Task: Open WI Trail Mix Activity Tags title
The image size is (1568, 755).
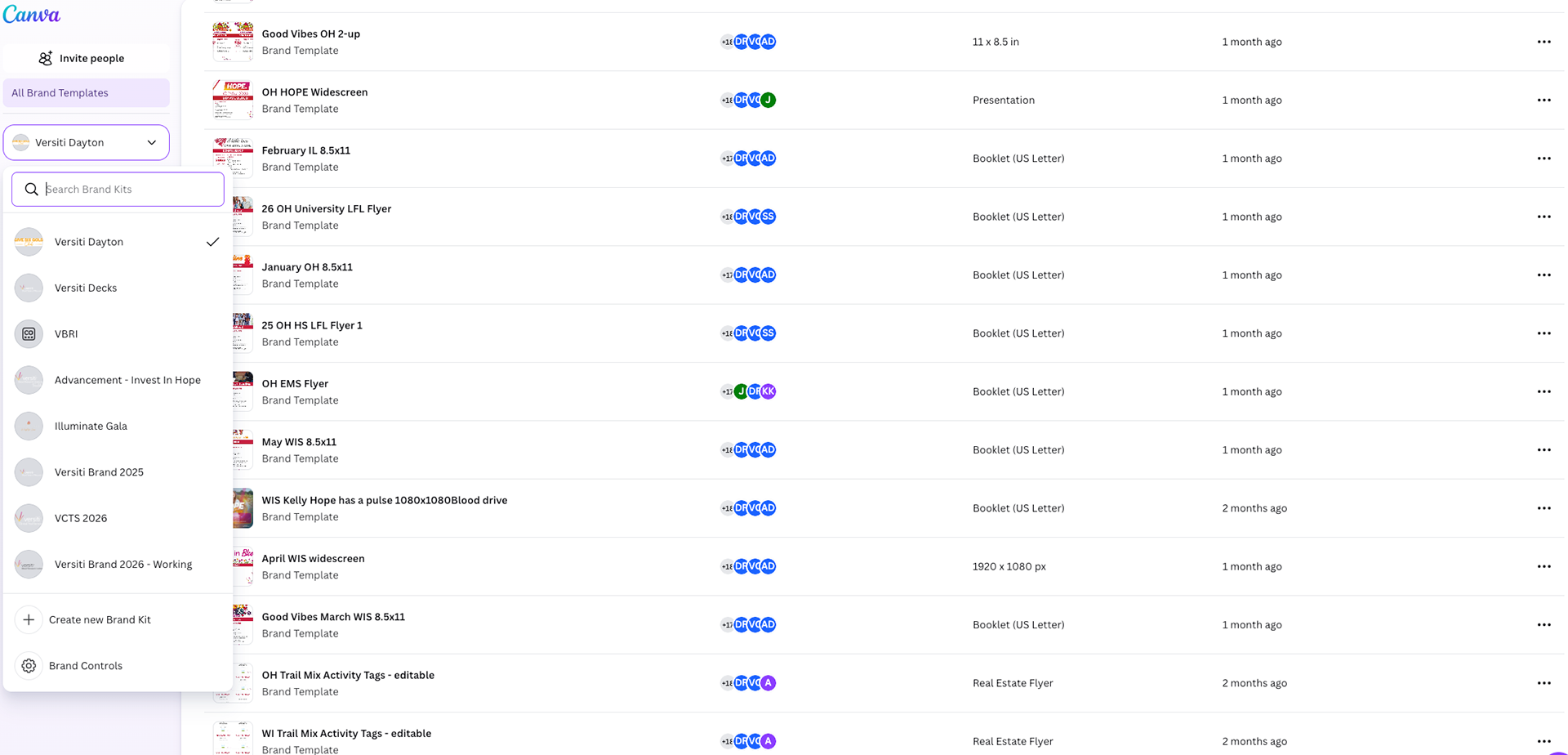Action: click(x=346, y=734)
